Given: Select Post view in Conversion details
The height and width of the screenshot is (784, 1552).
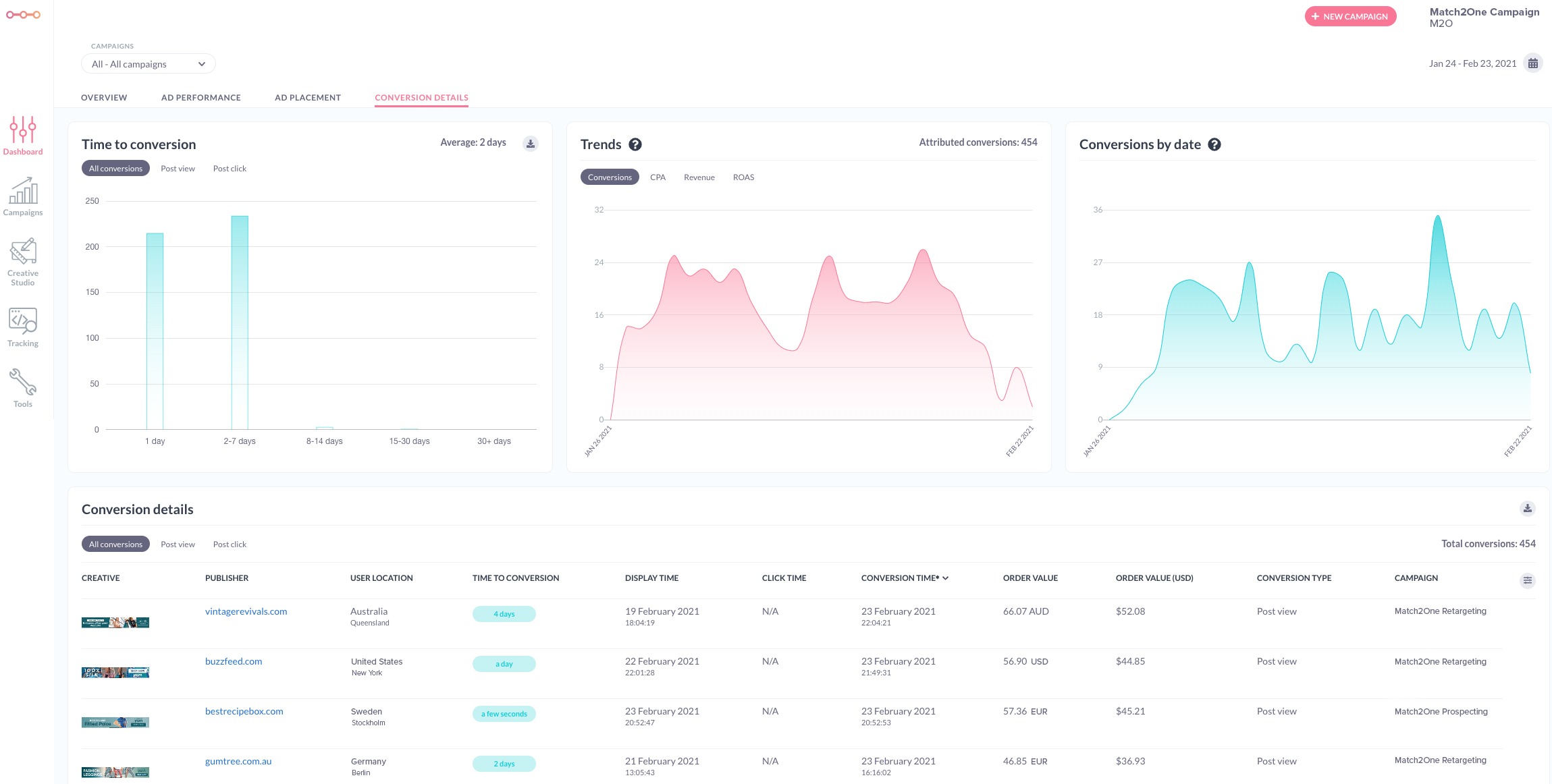Looking at the screenshot, I should coord(178,544).
